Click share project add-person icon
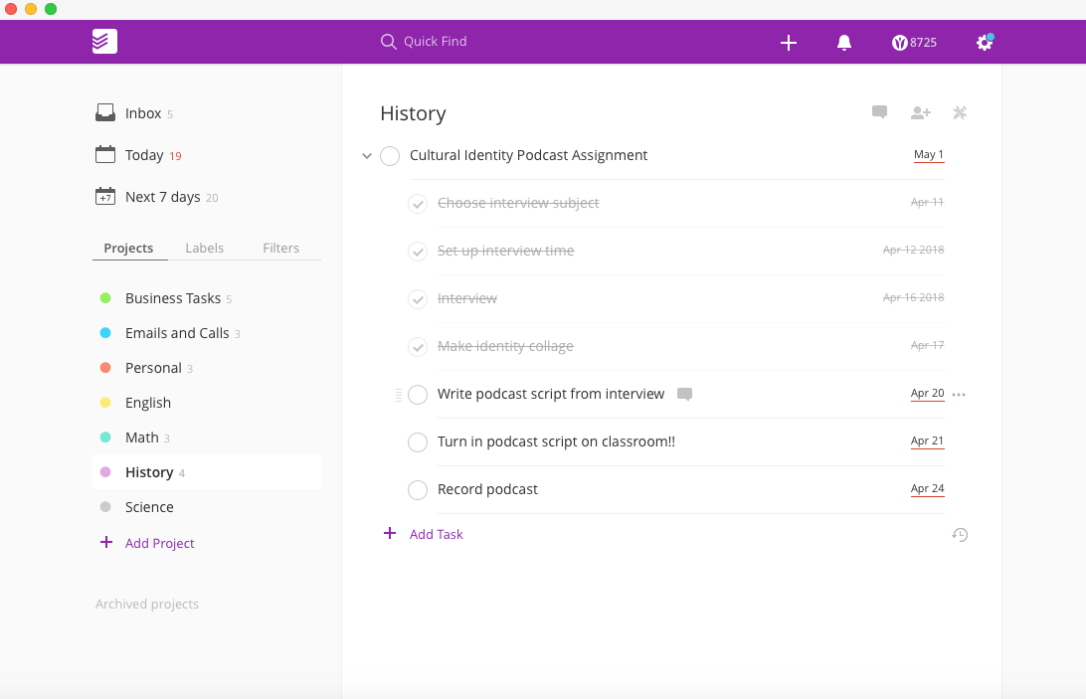The height and width of the screenshot is (699, 1086). pyautogui.click(x=920, y=113)
